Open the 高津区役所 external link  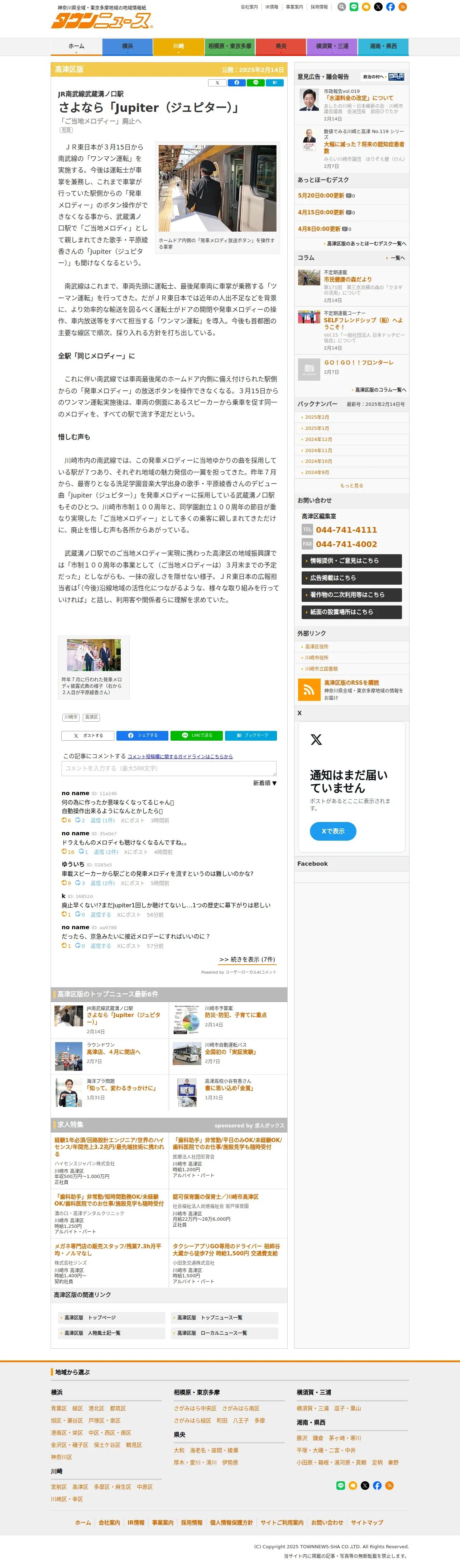(316, 647)
